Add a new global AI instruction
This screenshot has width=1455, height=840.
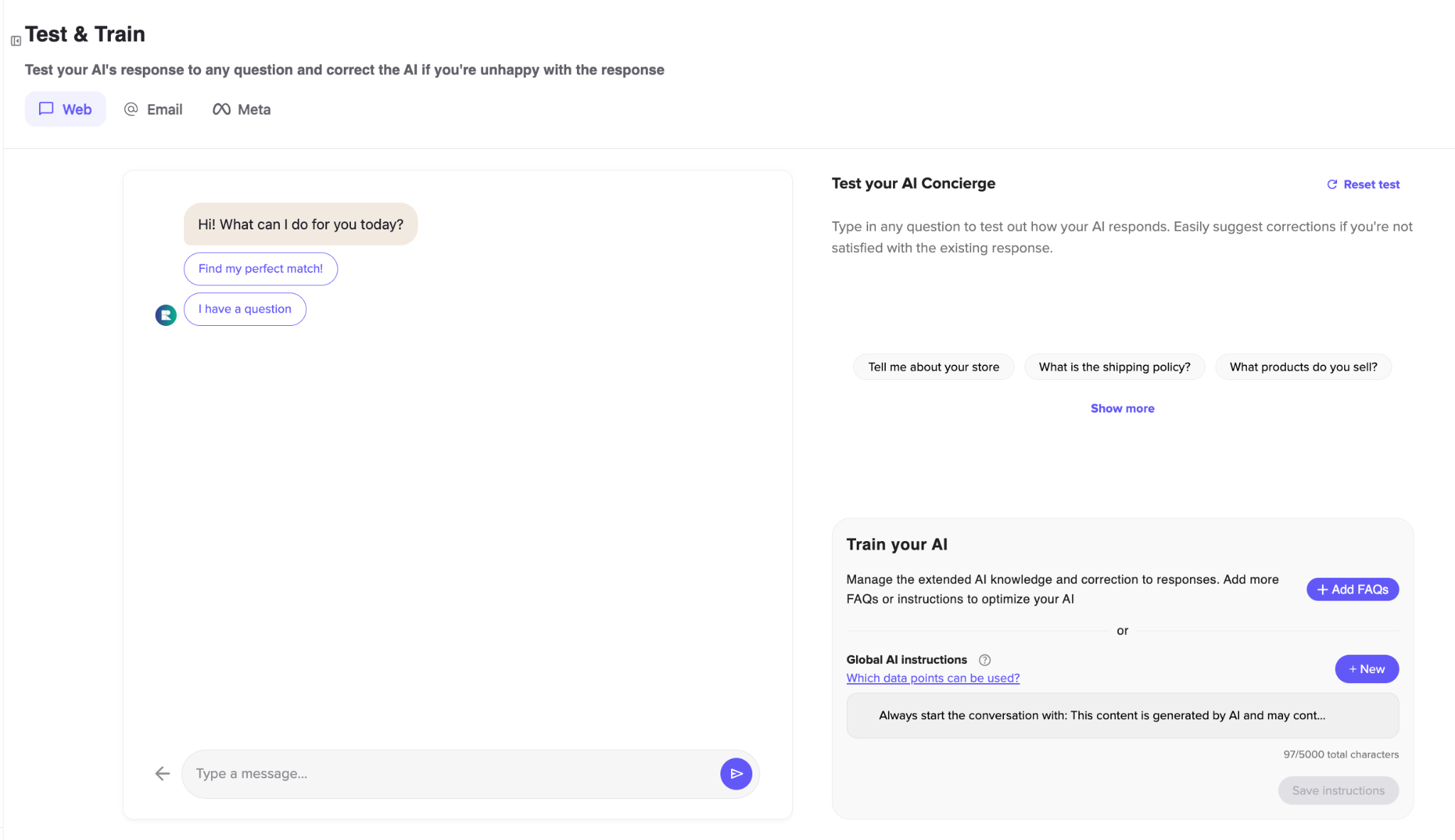[1367, 669]
